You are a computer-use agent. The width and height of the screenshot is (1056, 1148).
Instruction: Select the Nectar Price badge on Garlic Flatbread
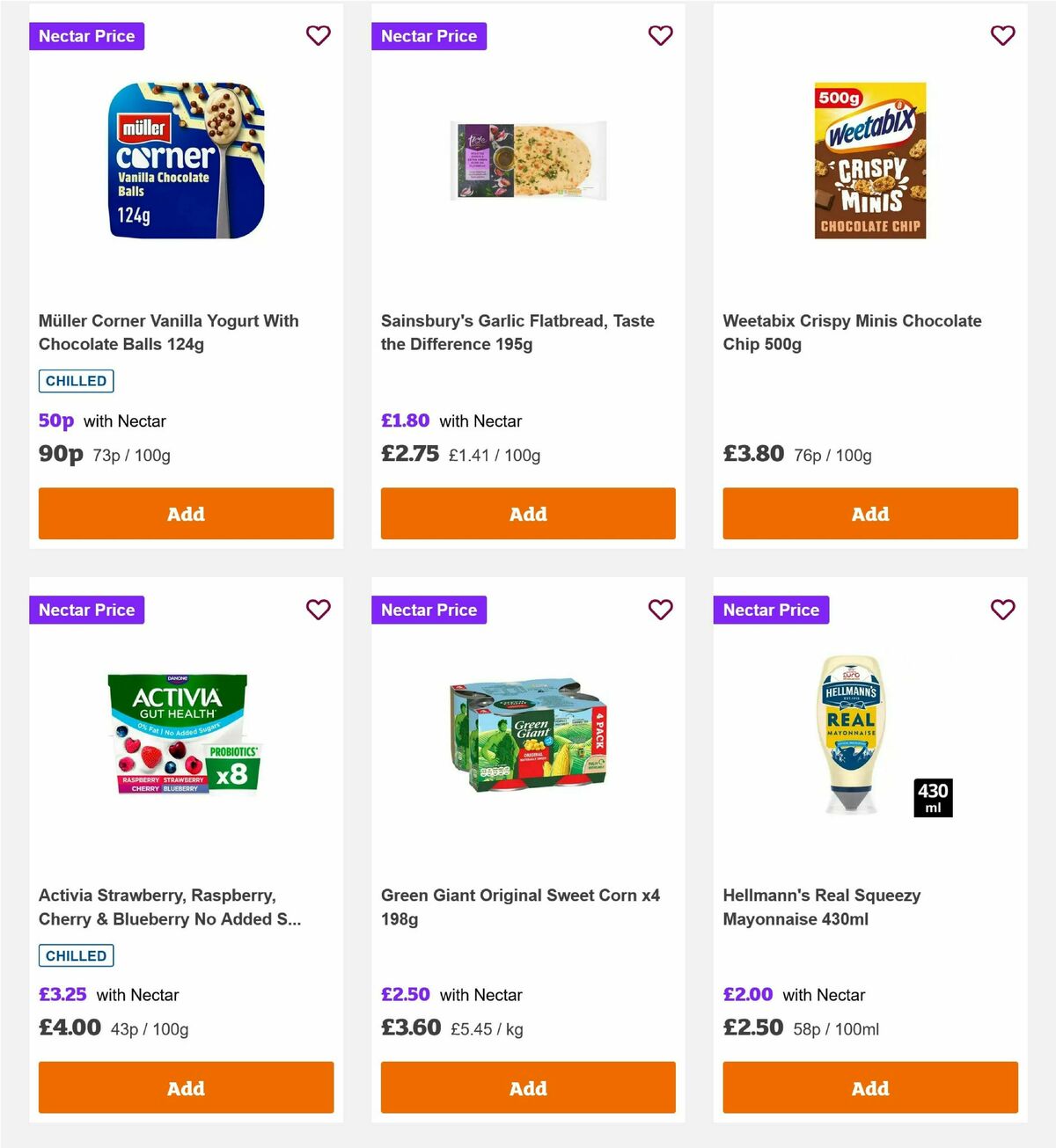coord(429,36)
